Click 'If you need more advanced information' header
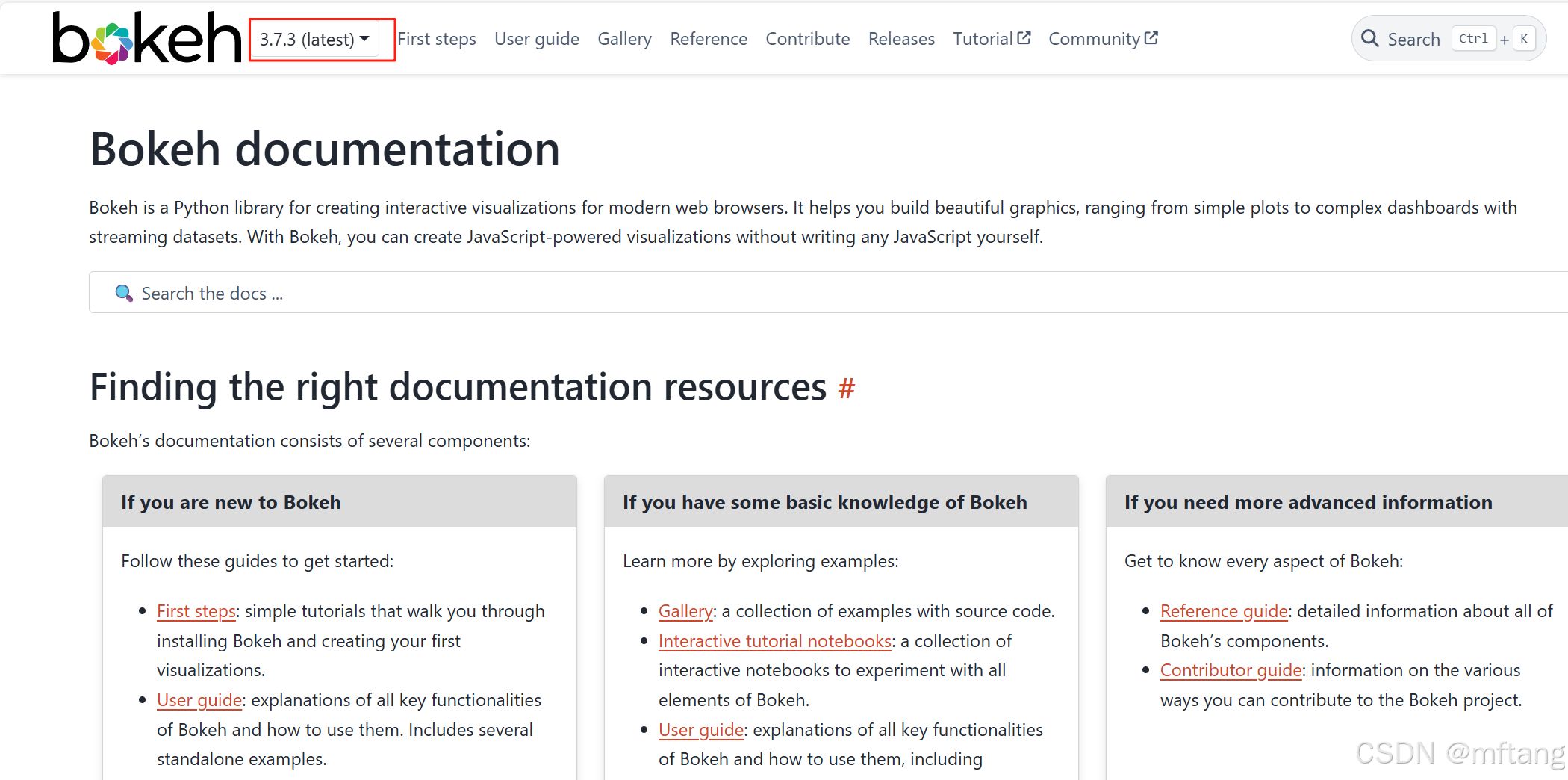This screenshot has height=780, width=1568. pos(1337,502)
